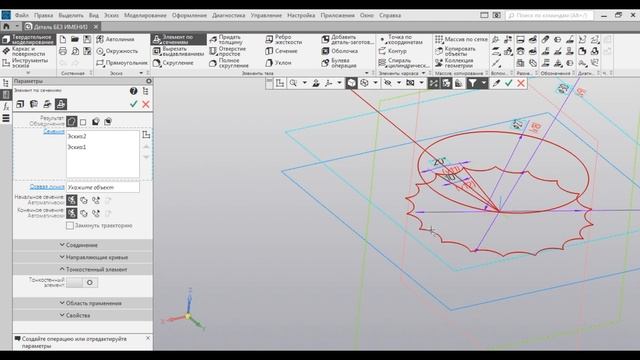Open help in Параметры panel
Screen dimensions: 640x360
[x=133, y=91]
